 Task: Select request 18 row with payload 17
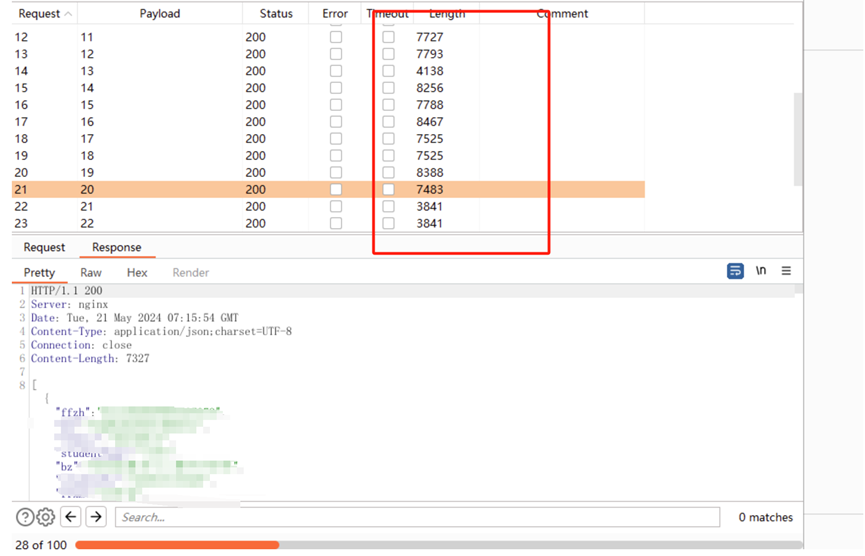point(328,138)
